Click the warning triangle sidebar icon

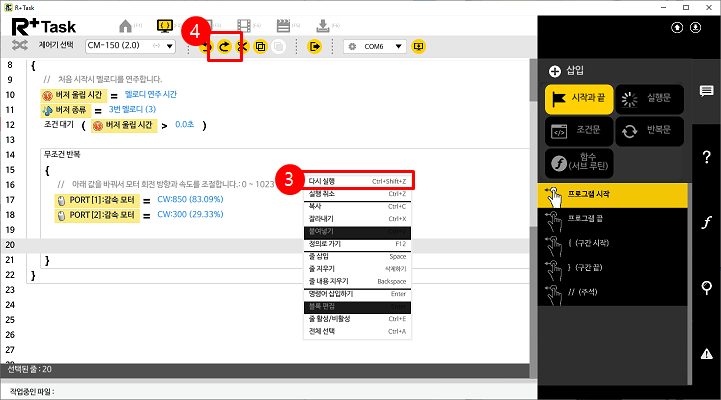tap(706, 353)
